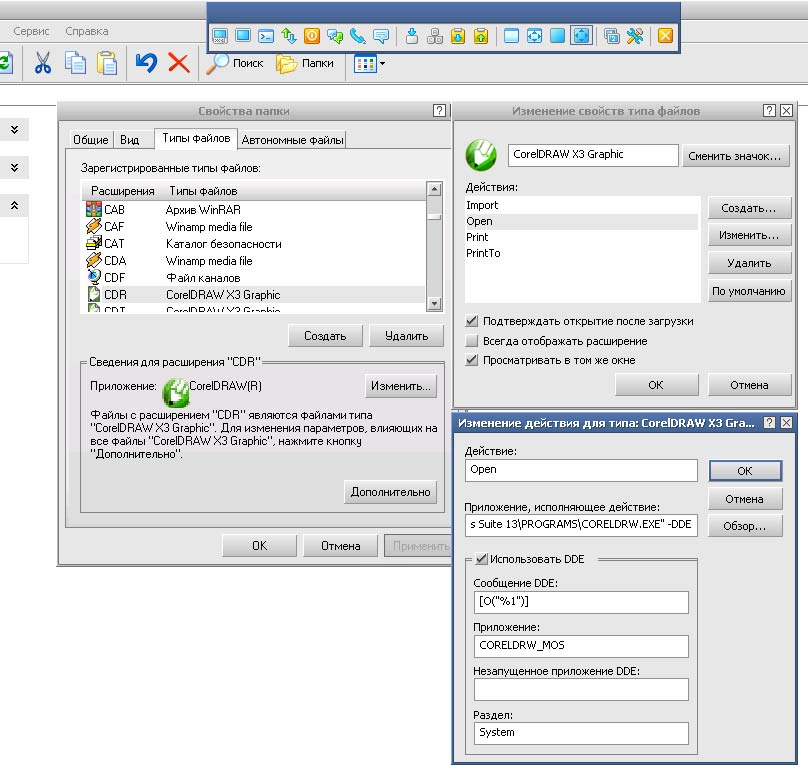808x777 pixels.
Task: Toggle 'Просматривать в том же окне' checkbox
Action: click(x=472, y=360)
